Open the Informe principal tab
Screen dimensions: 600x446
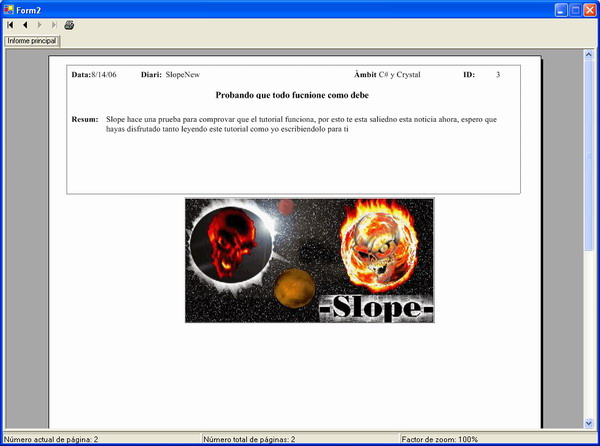tap(31, 41)
